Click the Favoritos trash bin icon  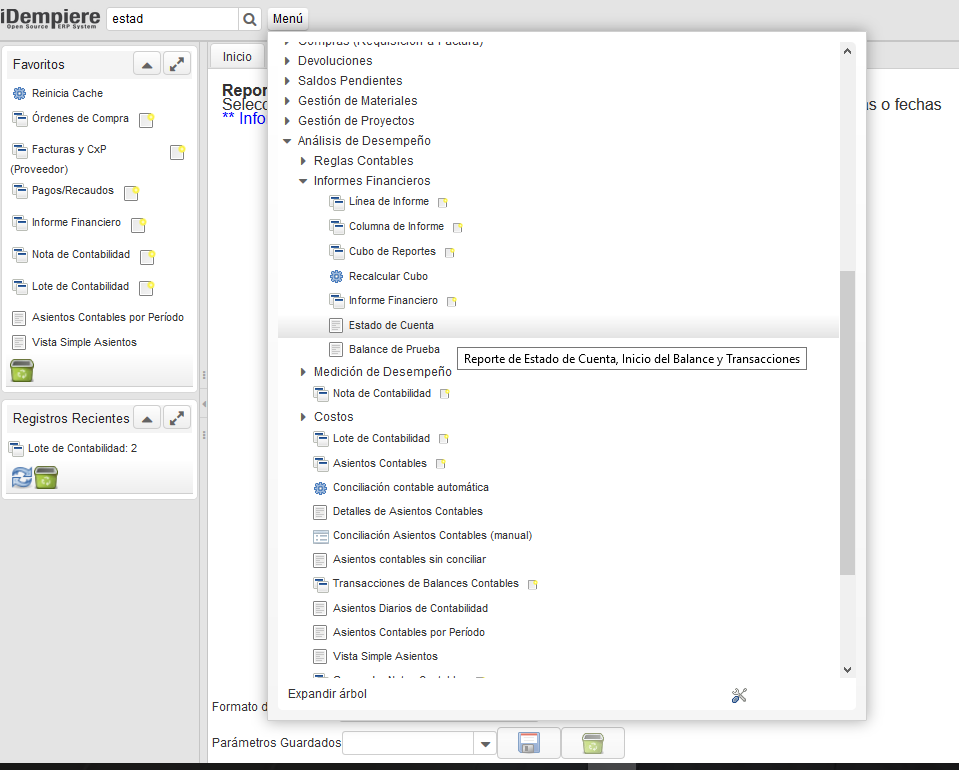click(x=22, y=372)
